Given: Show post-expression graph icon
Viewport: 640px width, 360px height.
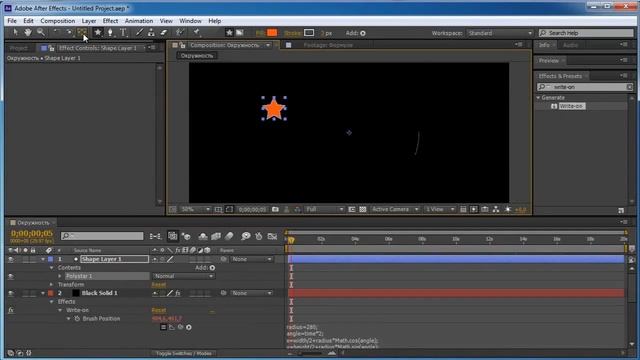Looking at the screenshot, I should click(171, 327).
